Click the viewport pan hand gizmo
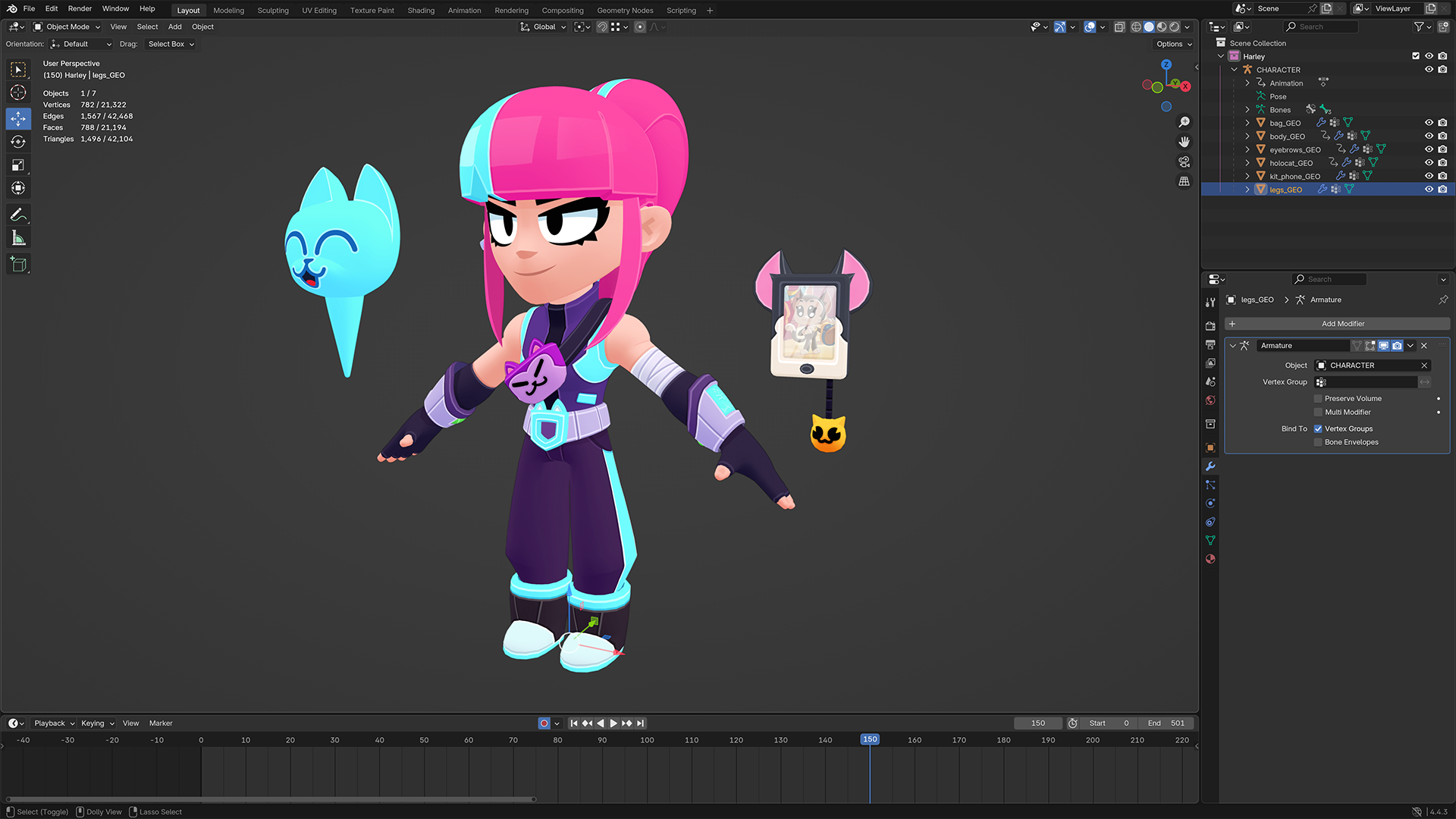 click(x=1184, y=142)
